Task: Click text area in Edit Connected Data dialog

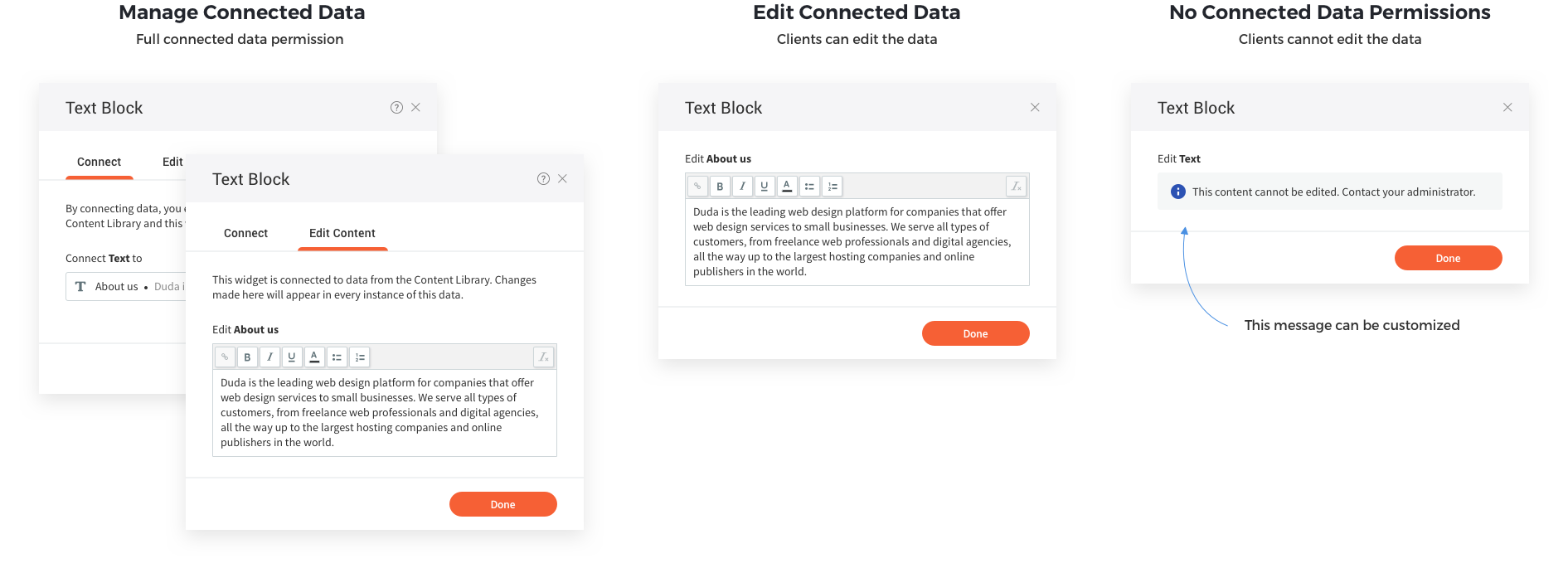Action: pyautogui.click(x=857, y=242)
